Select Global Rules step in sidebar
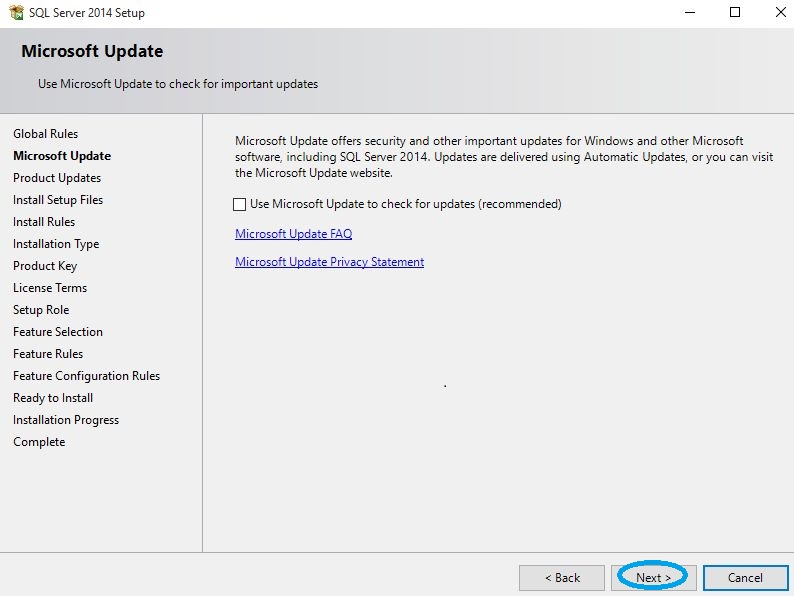Viewport: 794px width, 596px height. pyautogui.click(x=46, y=134)
